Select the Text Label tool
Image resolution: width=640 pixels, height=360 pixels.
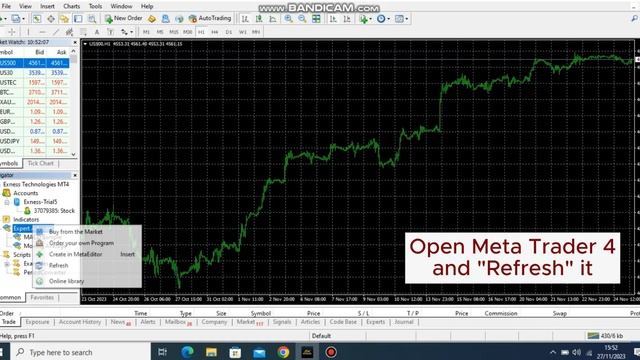[110, 32]
